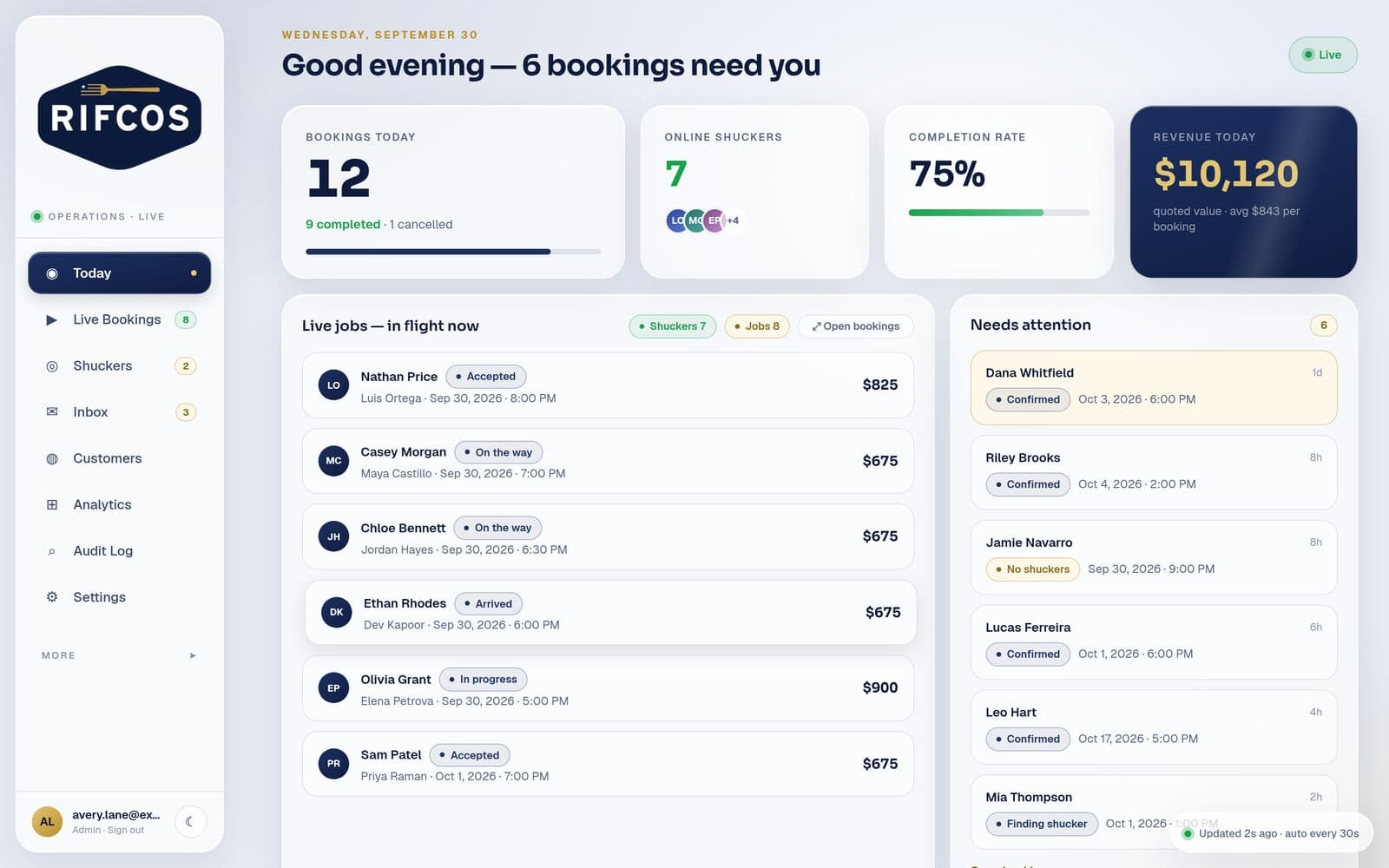Viewport: 1389px width, 868px height.
Task: Click the Live Bookings 8 count badge
Action: pos(186,319)
